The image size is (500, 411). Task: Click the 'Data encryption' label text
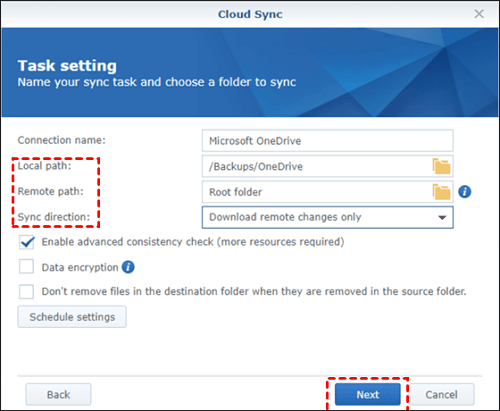[80, 267]
